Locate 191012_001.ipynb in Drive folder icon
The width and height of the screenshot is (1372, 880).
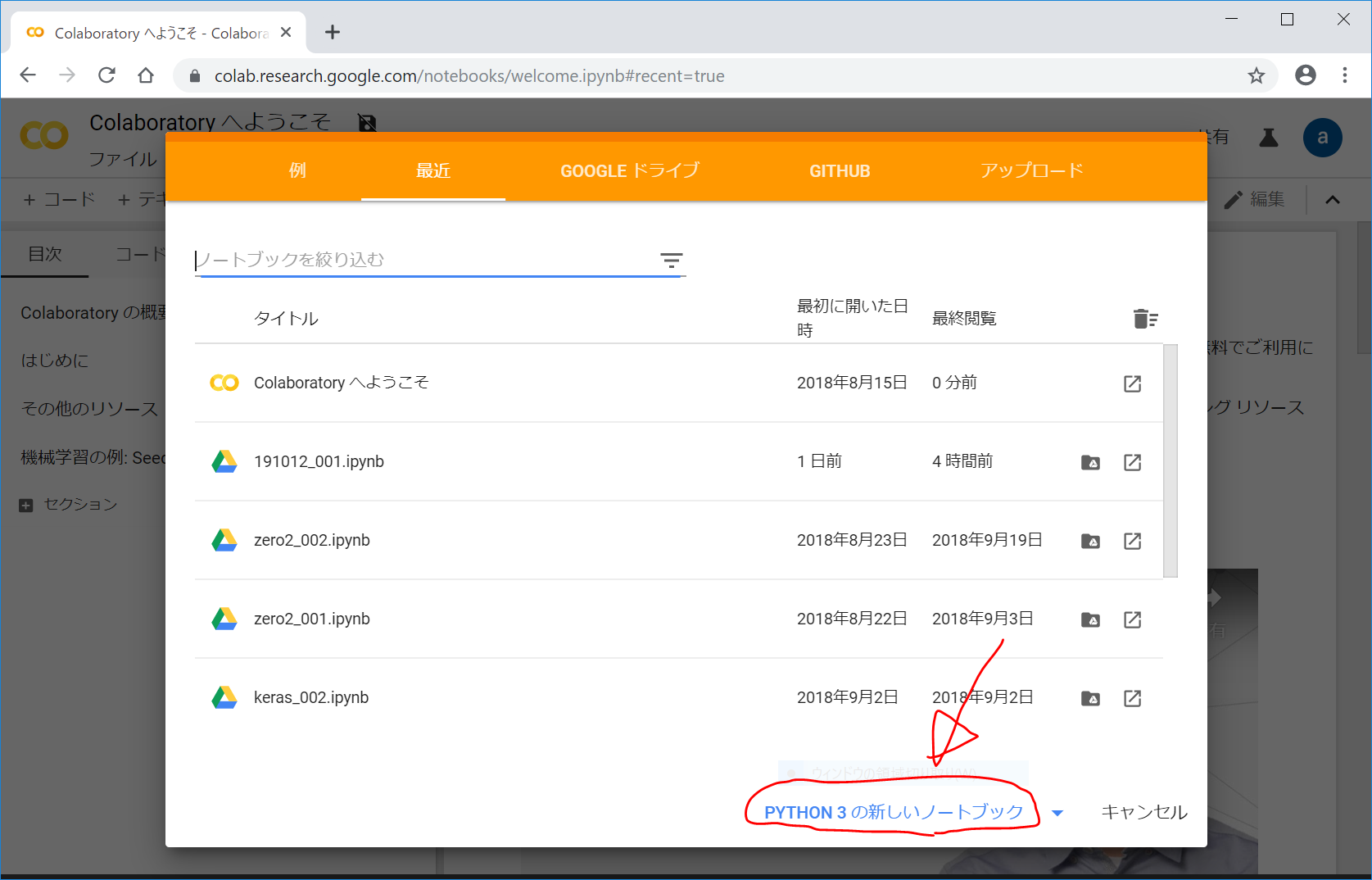1090,462
